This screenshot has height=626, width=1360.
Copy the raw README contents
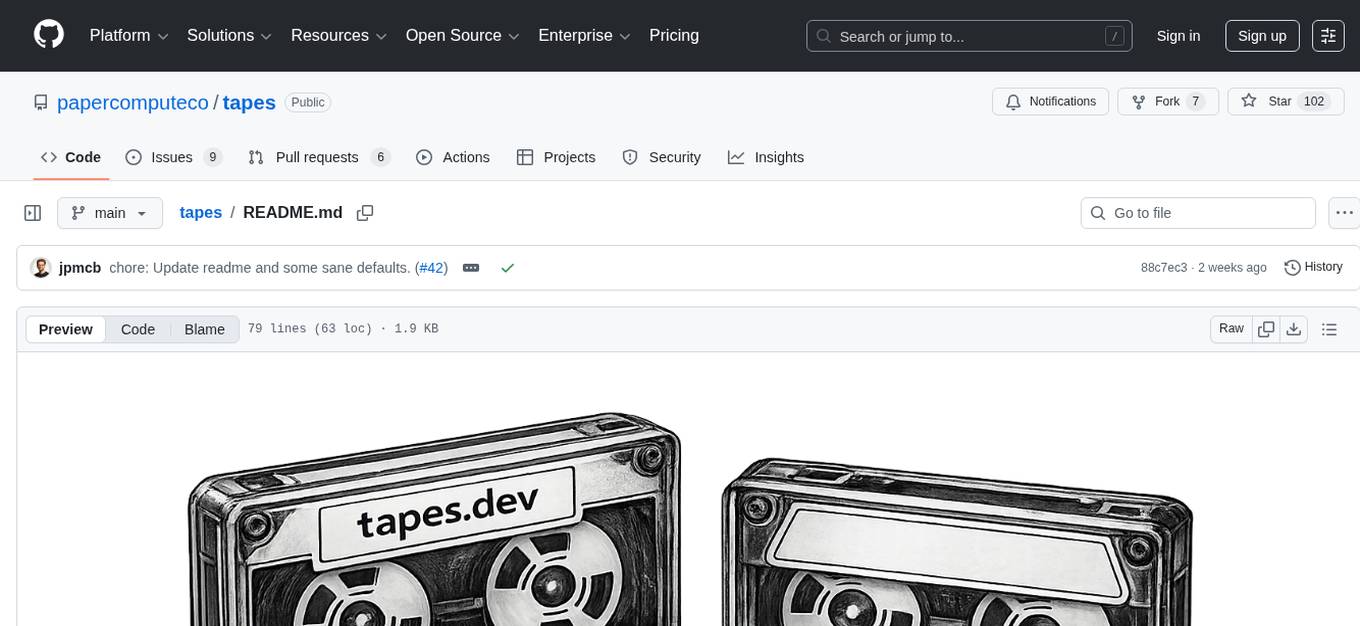(x=1266, y=328)
